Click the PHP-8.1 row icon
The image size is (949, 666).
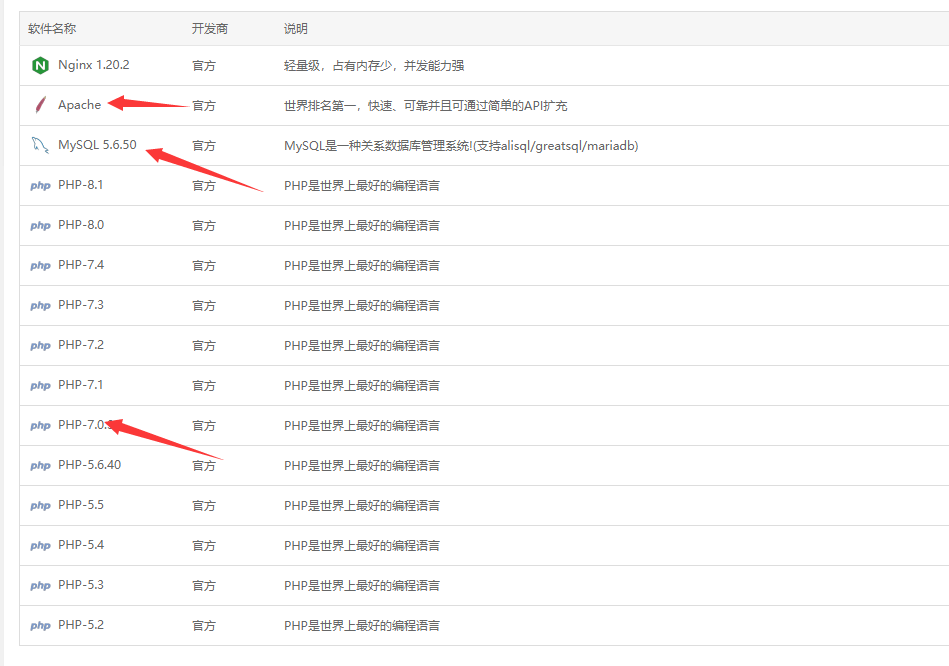click(40, 186)
